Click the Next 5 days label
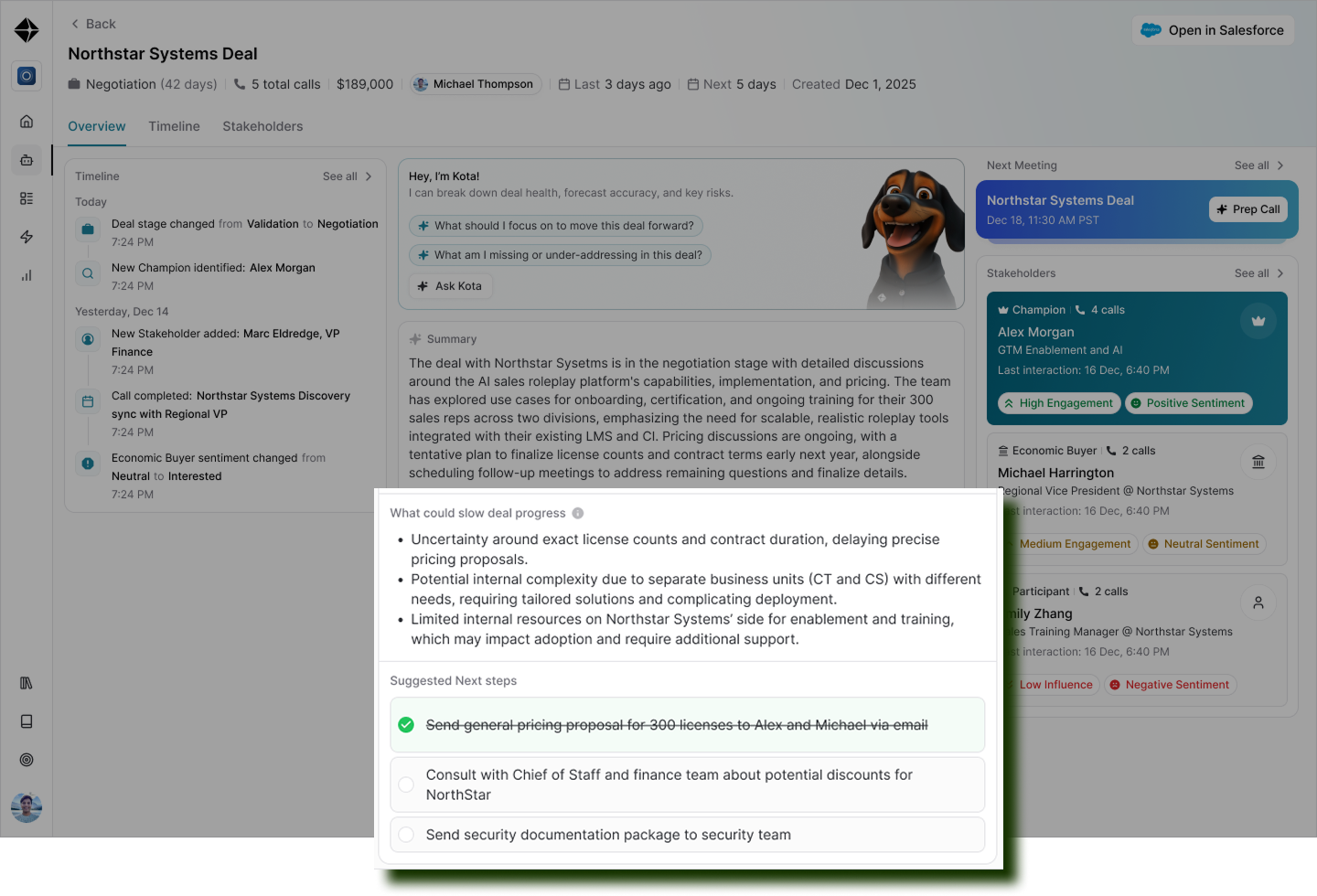Image resolution: width=1317 pixels, height=896 pixels. pos(732,84)
